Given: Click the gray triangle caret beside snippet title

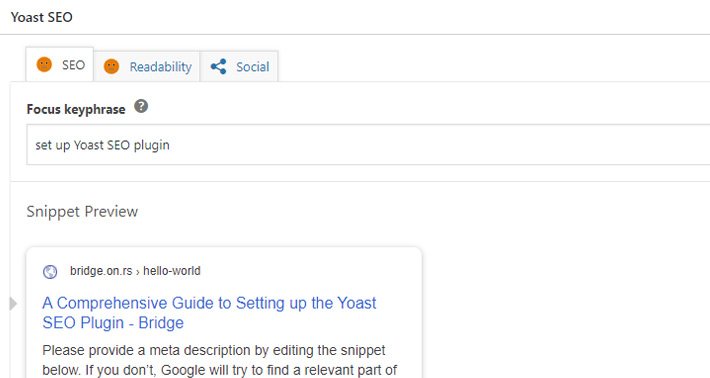Looking at the screenshot, I should pyautogui.click(x=13, y=304).
